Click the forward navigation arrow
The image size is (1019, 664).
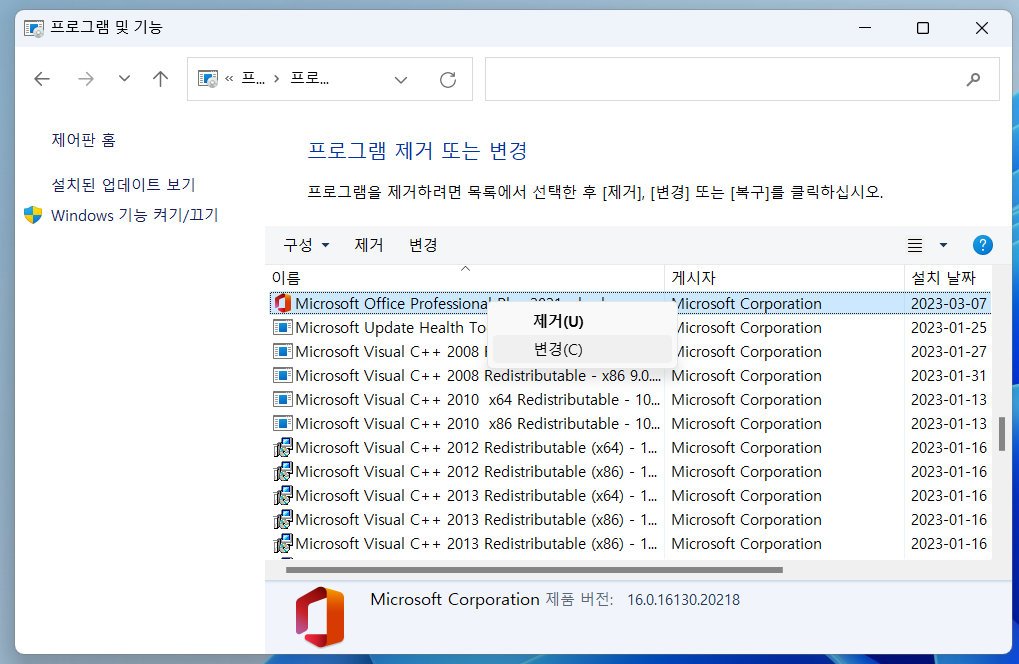(86, 79)
